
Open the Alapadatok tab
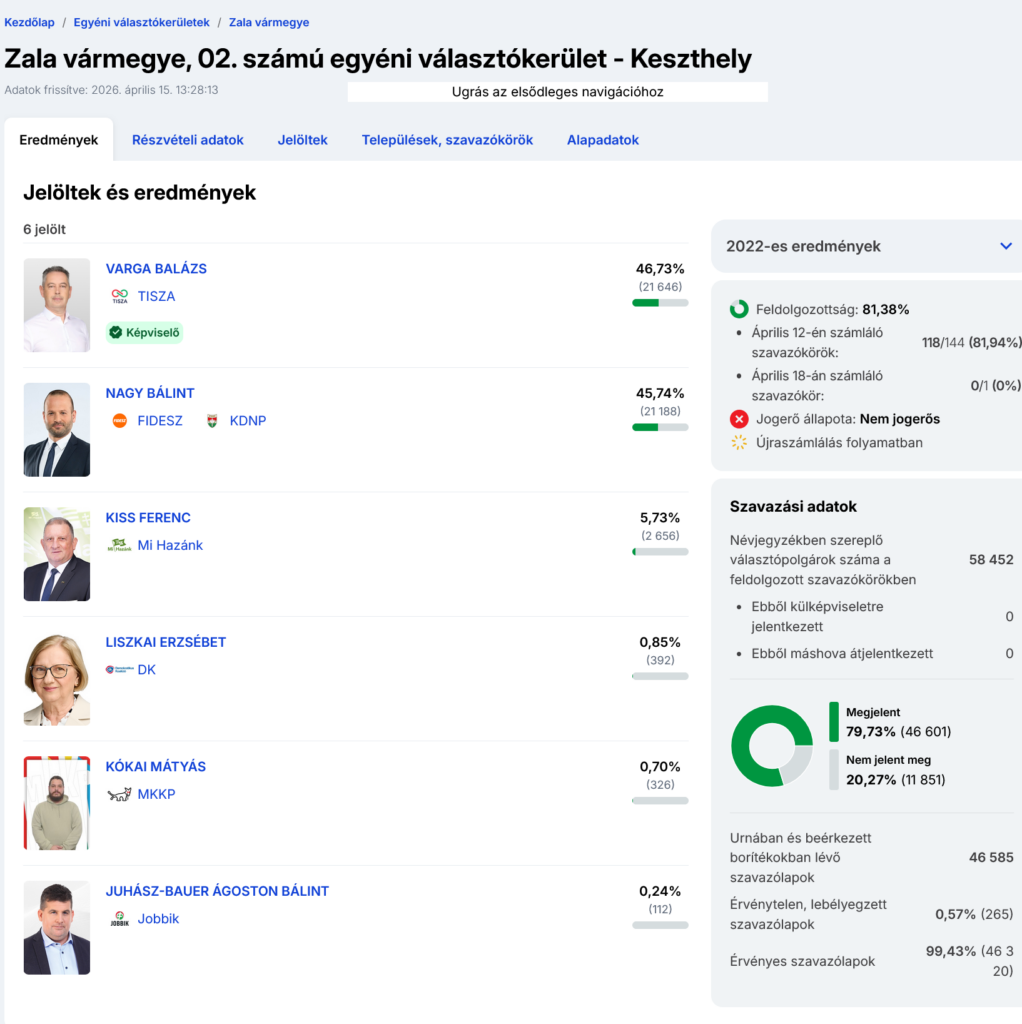[603, 140]
